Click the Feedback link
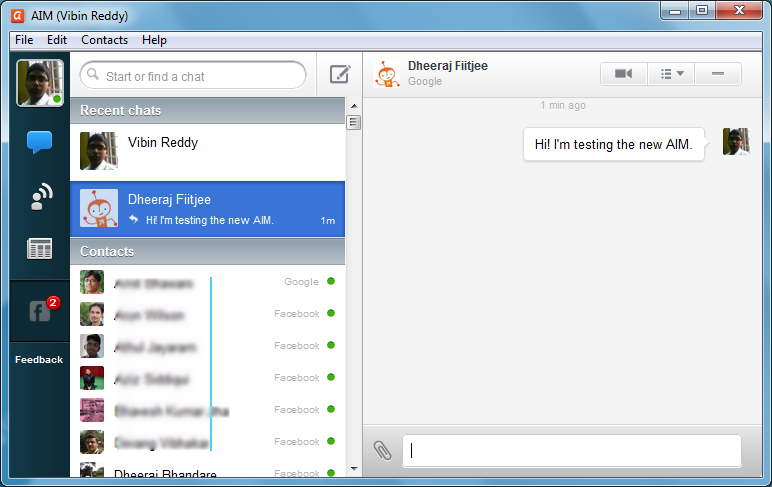The width and height of the screenshot is (772, 487). [x=39, y=360]
